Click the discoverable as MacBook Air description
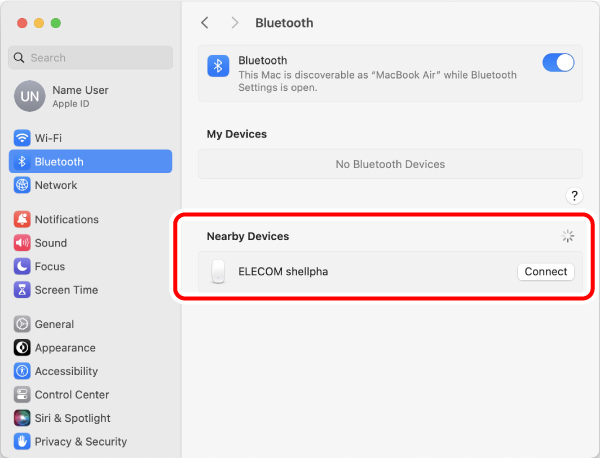Screen dimensions: 600x458 [x=377, y=81]
